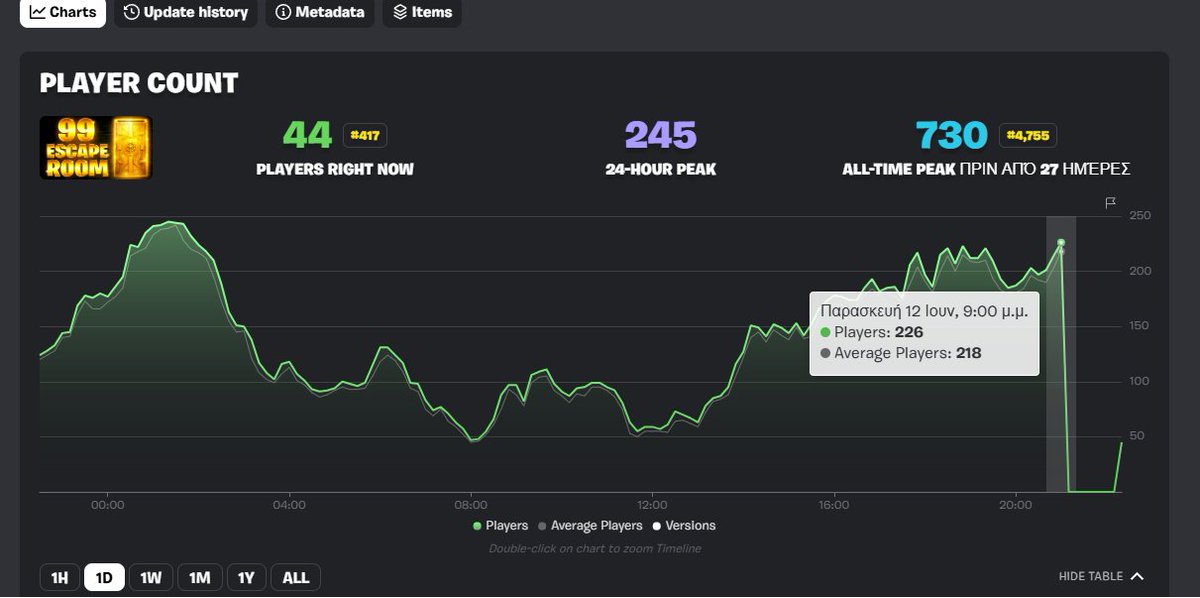
Task: Select the 1Y time range
Action: click(x=246, y=578)
